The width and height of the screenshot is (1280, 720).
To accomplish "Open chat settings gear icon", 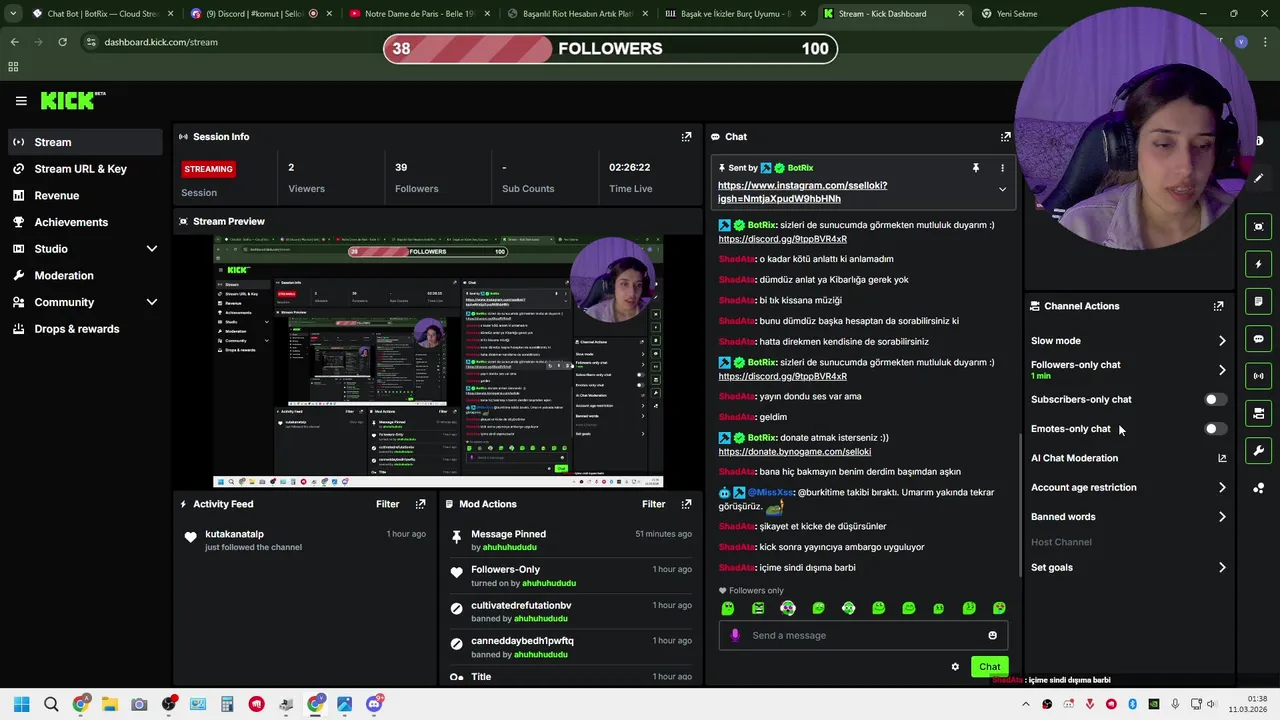I will click(955, 667).
